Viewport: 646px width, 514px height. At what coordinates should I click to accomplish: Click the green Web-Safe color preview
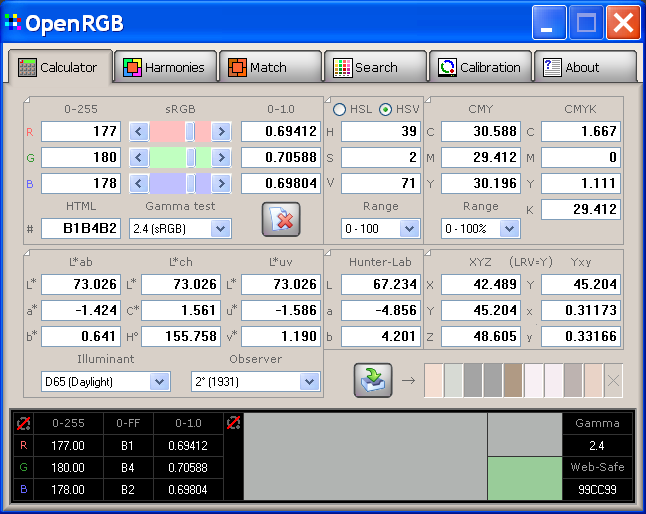point(525,478)
